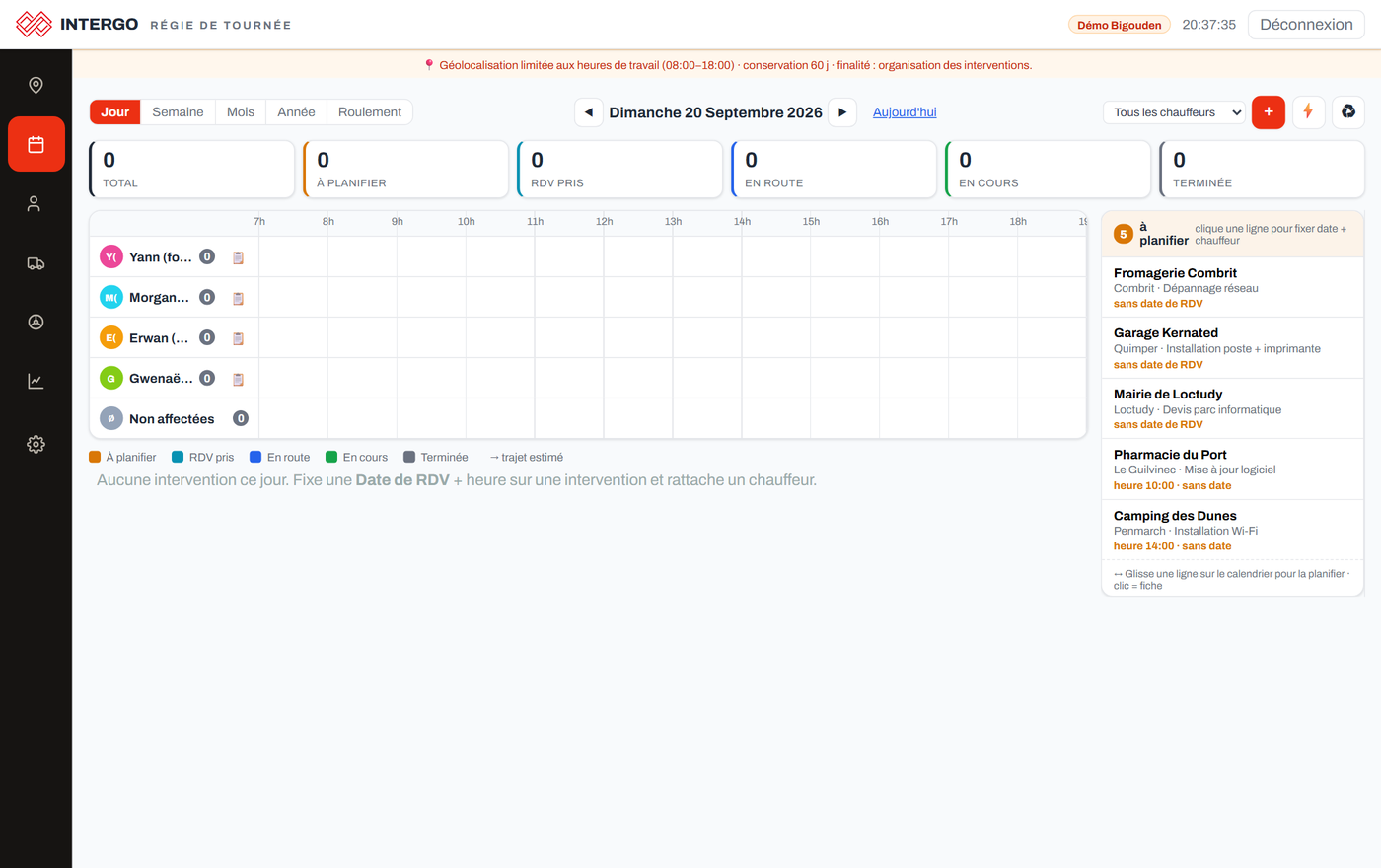
Task: Go to the next day arrow
Action: tap(842, 112)
